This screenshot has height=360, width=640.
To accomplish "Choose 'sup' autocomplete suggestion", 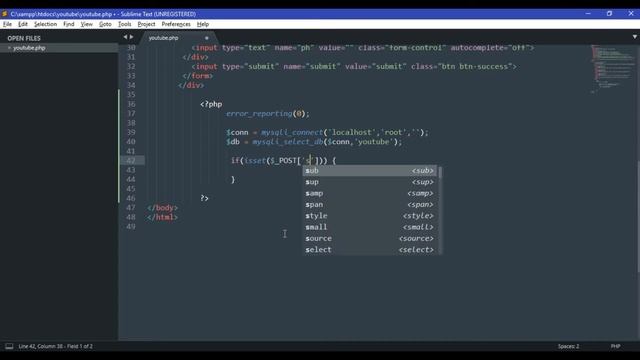I will point(370,182).
